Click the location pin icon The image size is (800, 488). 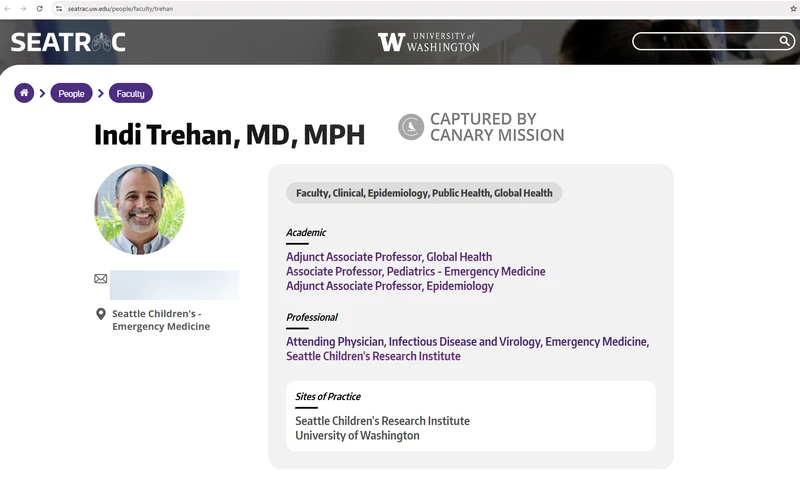101,314
